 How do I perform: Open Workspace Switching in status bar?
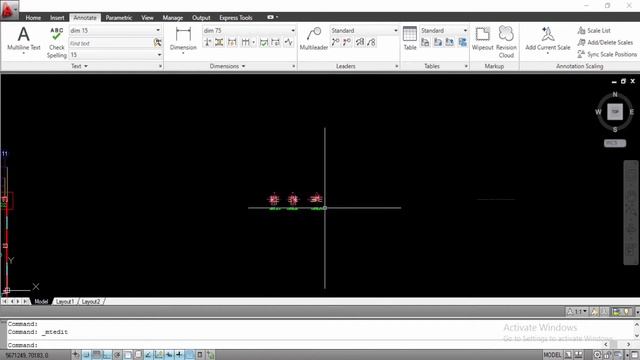point(597,355)
